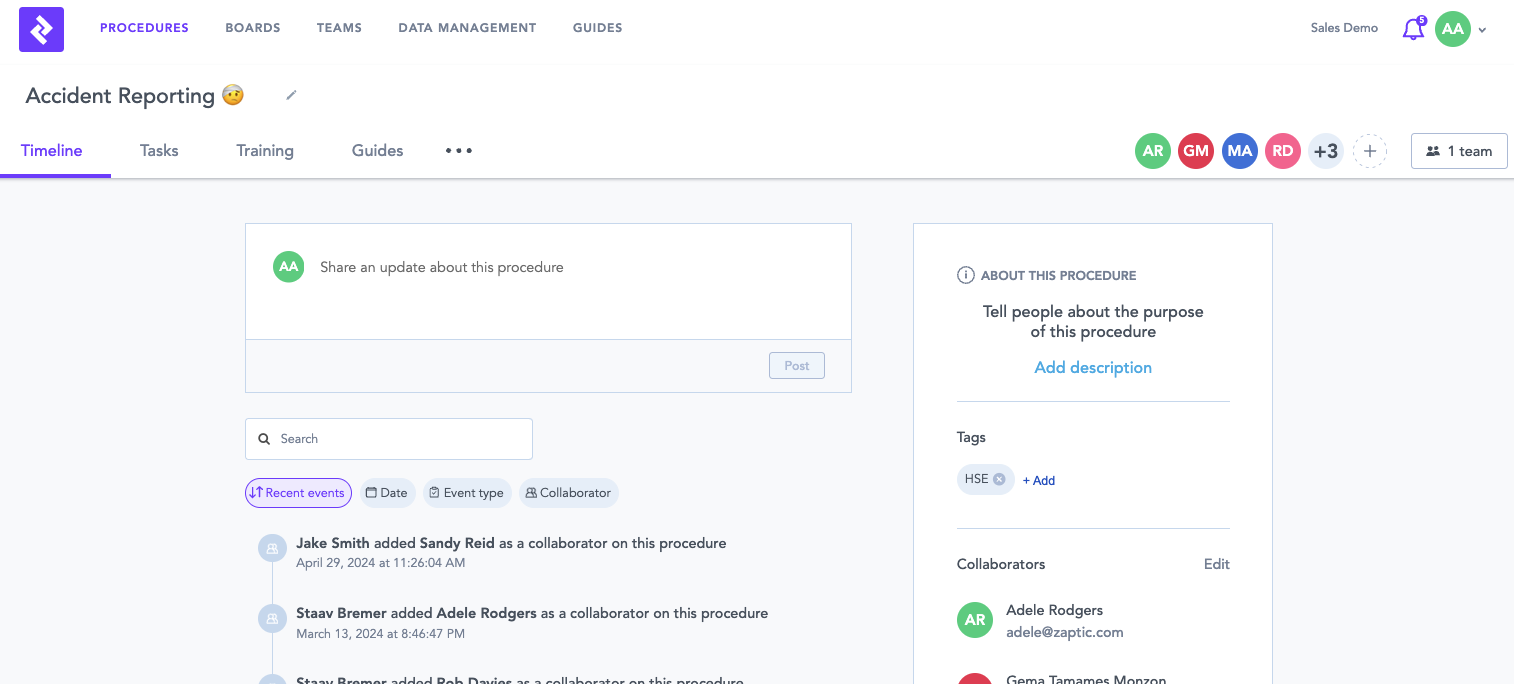Open Boards in the top navigation

(x=252, y=28)
